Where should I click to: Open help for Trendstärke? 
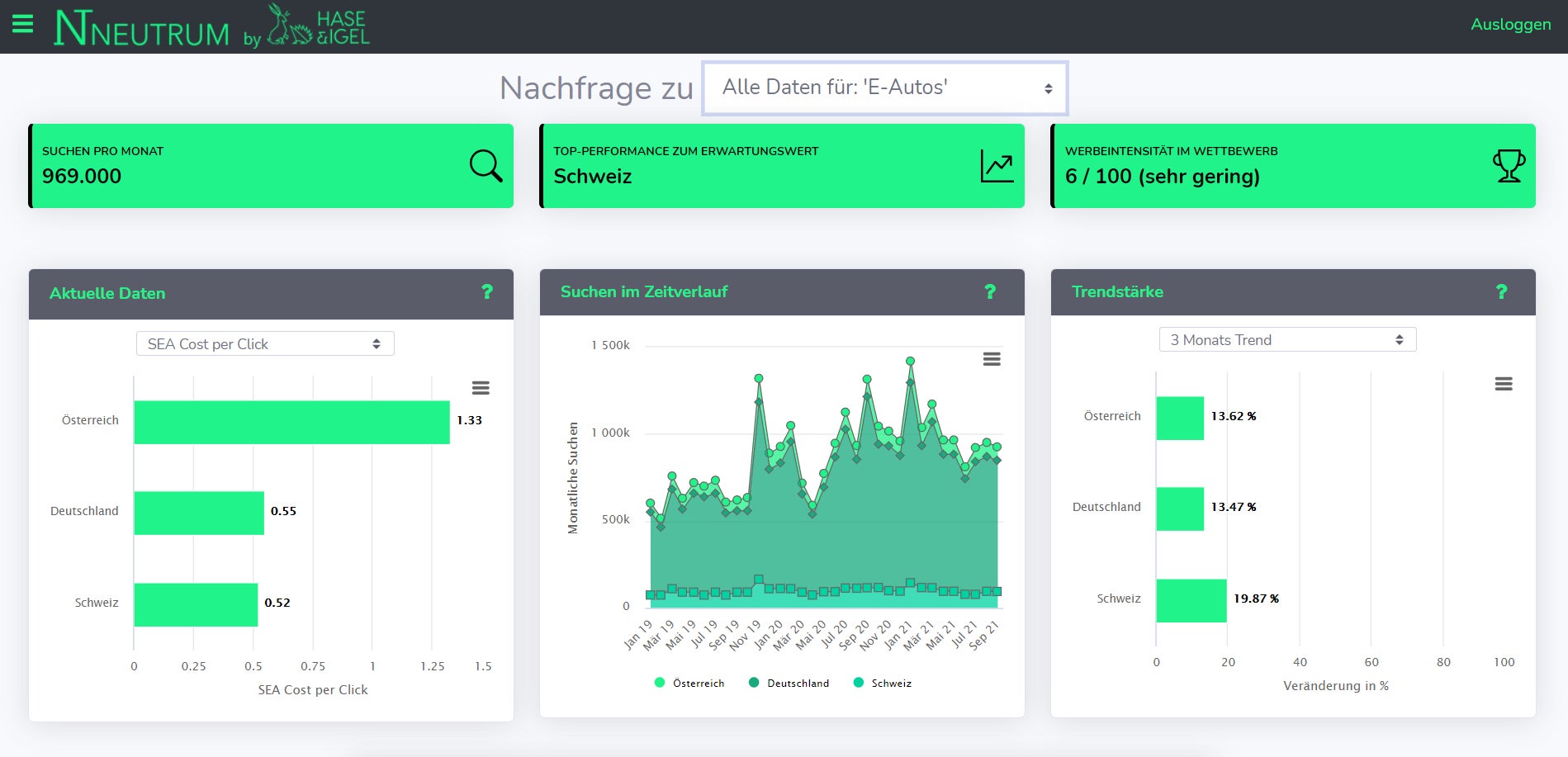tap(1501, 291)
